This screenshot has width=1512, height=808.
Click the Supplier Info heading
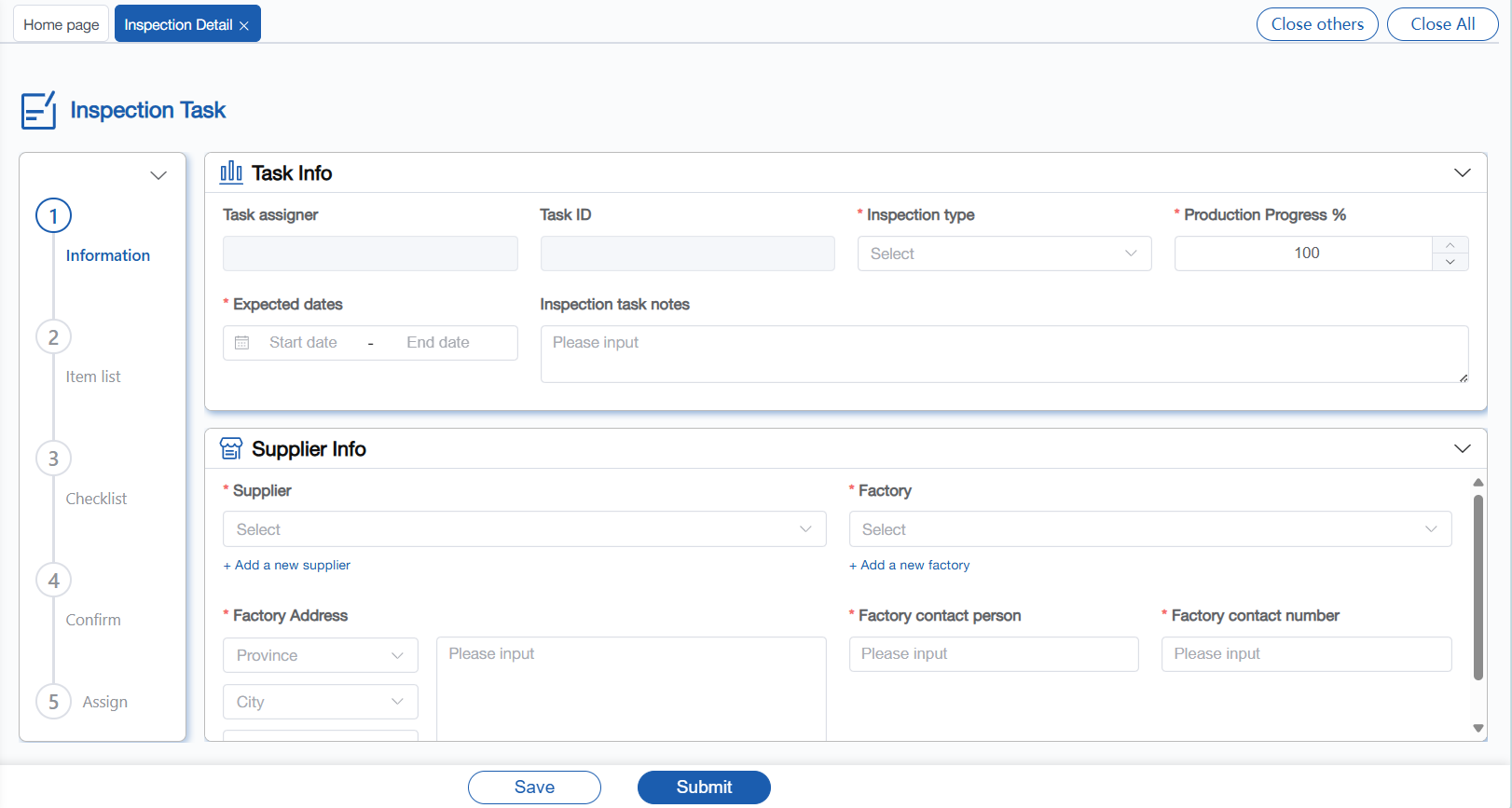[309, 449]
